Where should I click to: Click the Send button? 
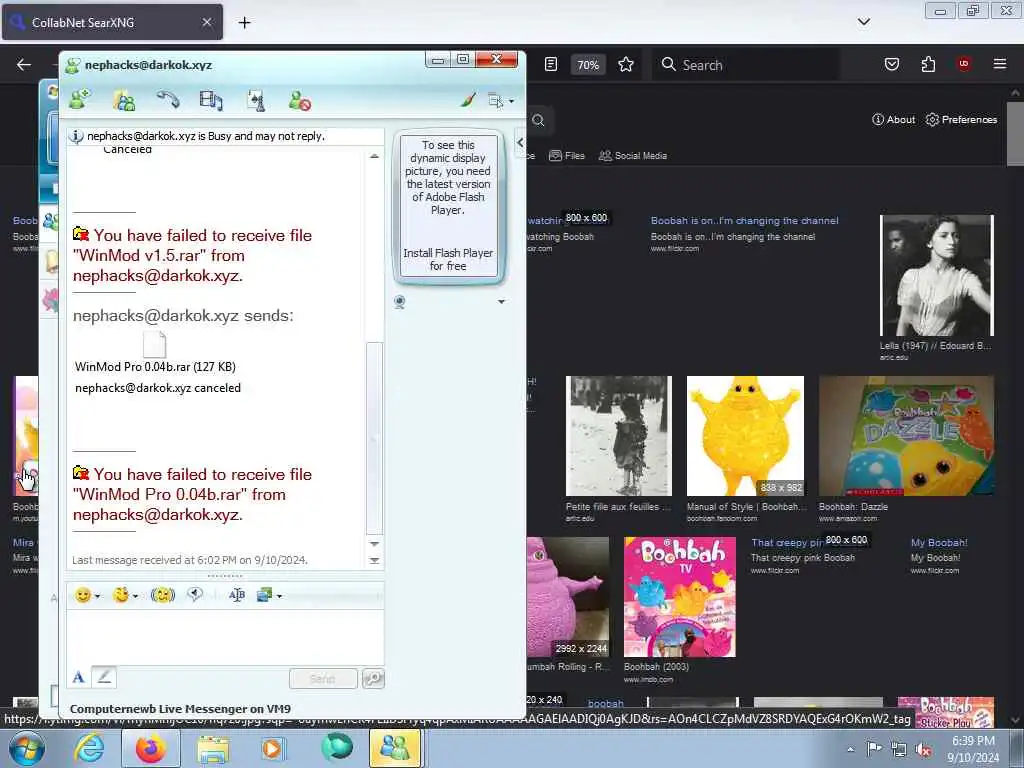click(323, 679)
